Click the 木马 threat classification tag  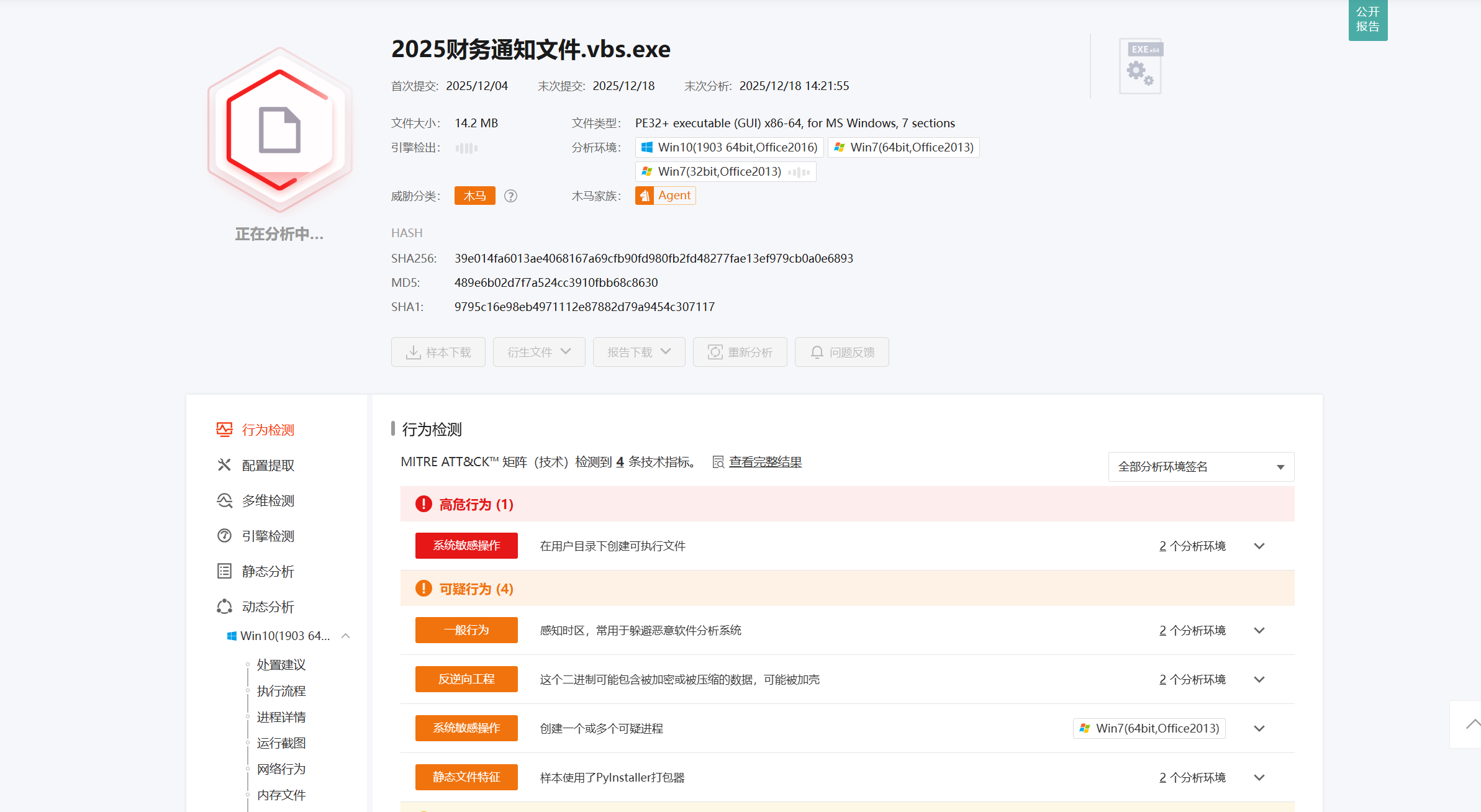coord(474,196)
